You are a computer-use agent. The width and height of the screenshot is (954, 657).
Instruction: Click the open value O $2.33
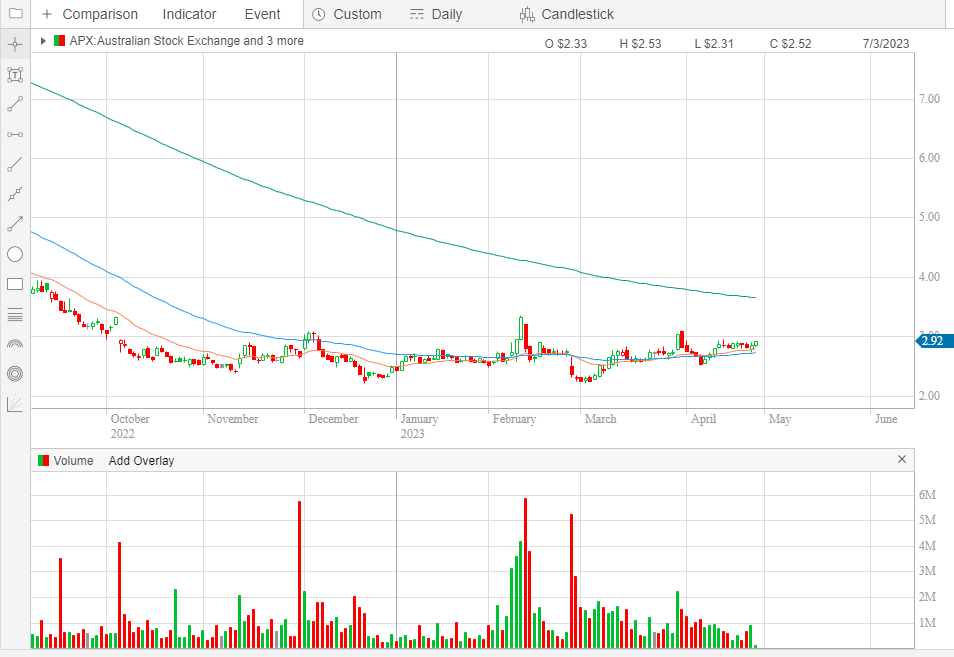point(565,44)
